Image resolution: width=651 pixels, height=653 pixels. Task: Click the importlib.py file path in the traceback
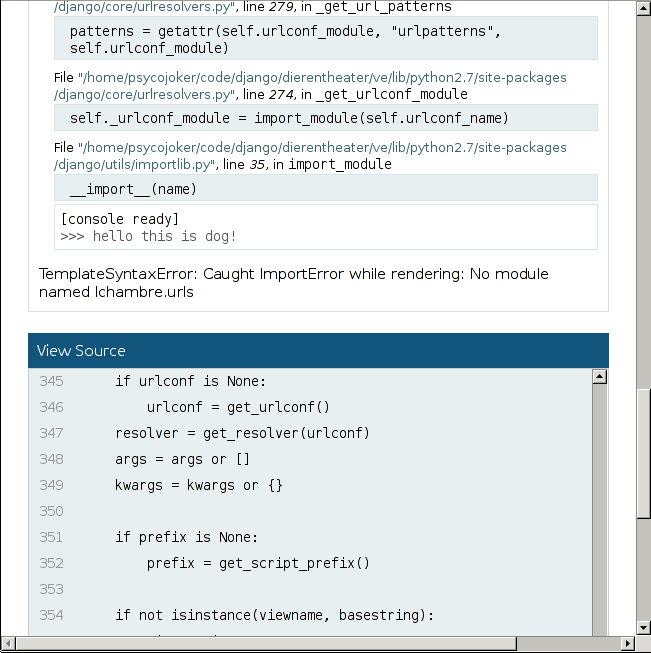pyautogui.click(x=310, y=156)
